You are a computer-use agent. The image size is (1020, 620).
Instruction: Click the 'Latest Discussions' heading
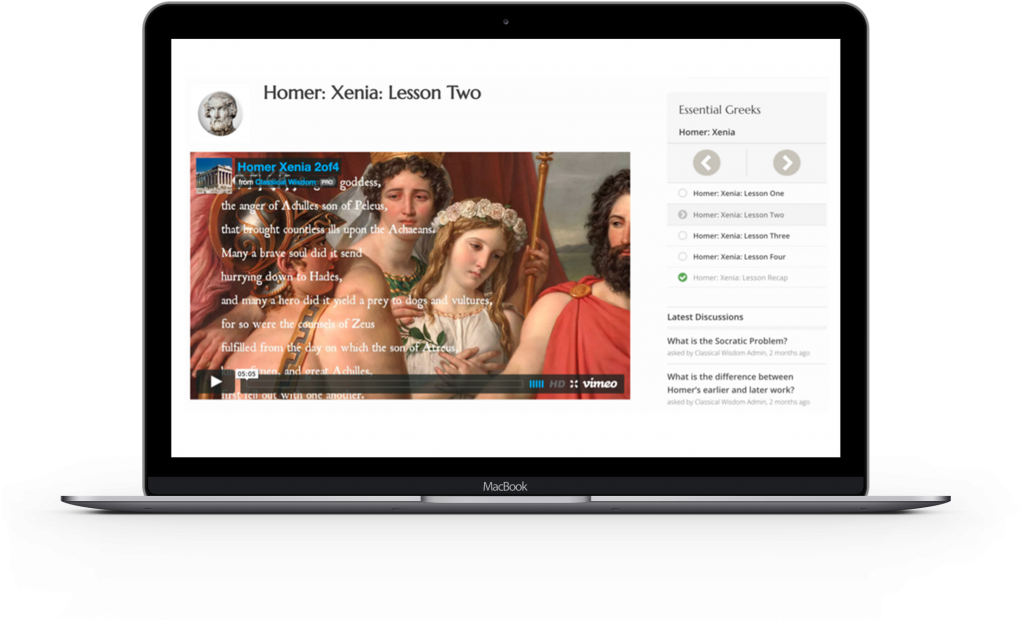[x=705, y=317]
